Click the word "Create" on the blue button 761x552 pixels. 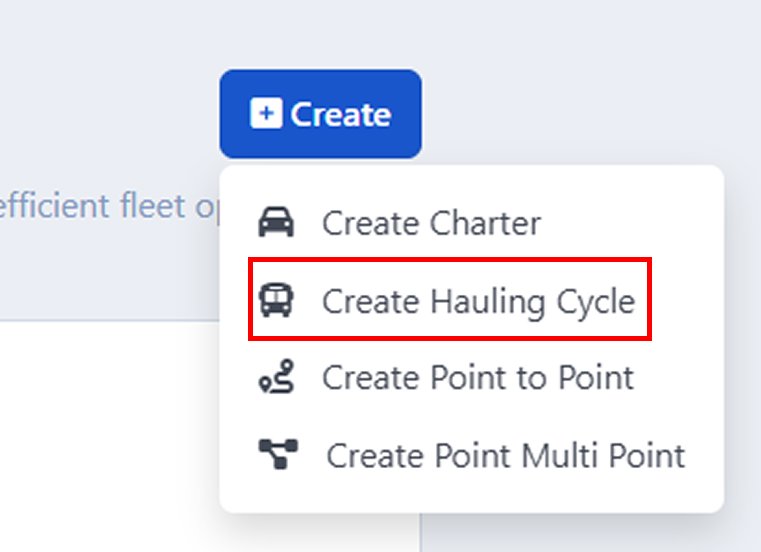pyautogui.click(x=340, y=114)
